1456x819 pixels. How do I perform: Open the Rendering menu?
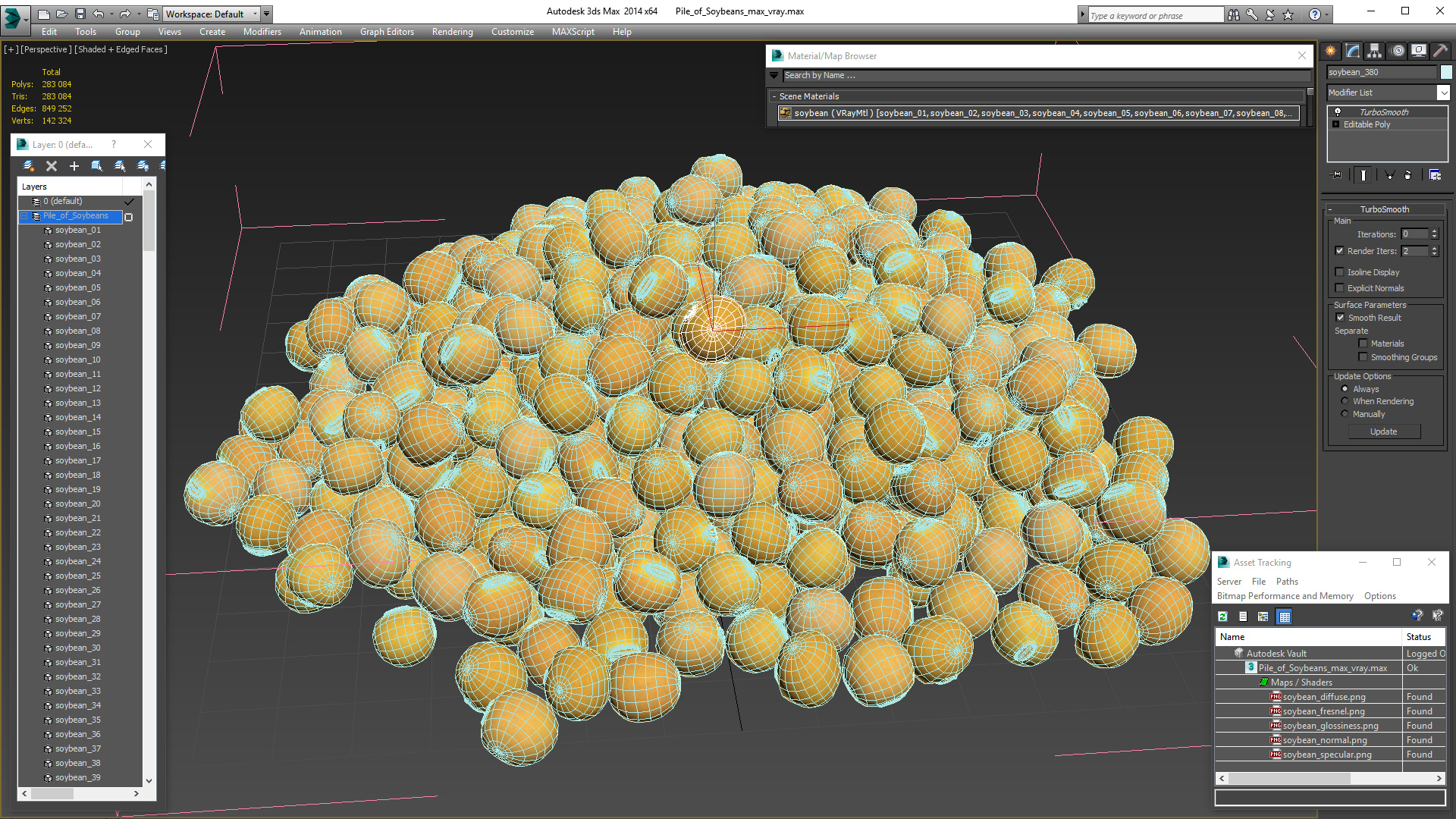pos(452,32)
